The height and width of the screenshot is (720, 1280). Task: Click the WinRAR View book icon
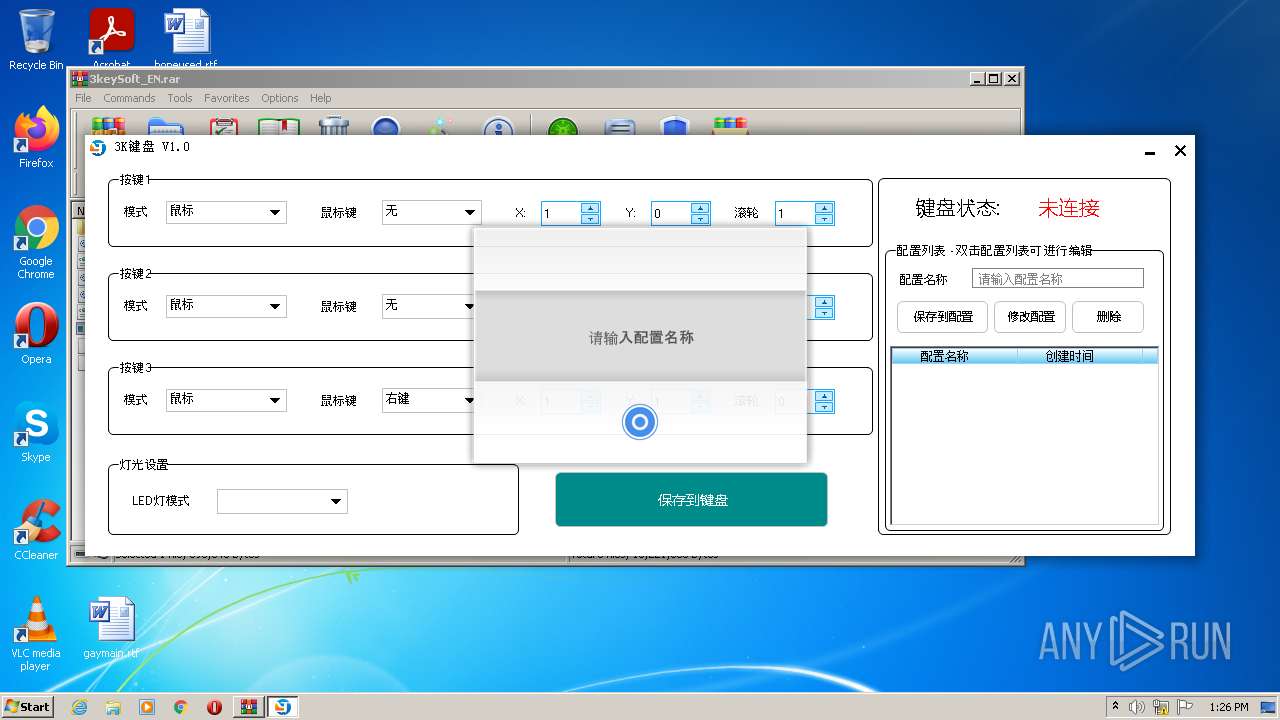point(279,127)
